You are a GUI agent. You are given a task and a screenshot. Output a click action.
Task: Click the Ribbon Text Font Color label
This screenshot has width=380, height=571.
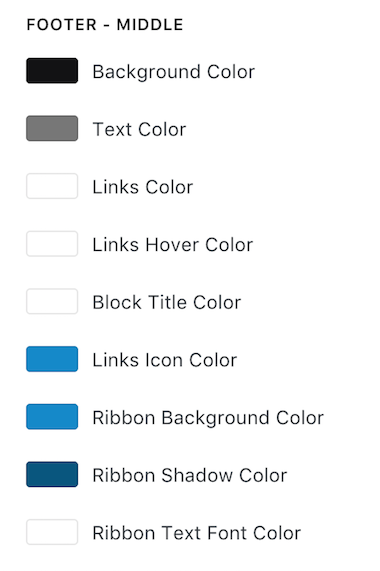point(197,533)
